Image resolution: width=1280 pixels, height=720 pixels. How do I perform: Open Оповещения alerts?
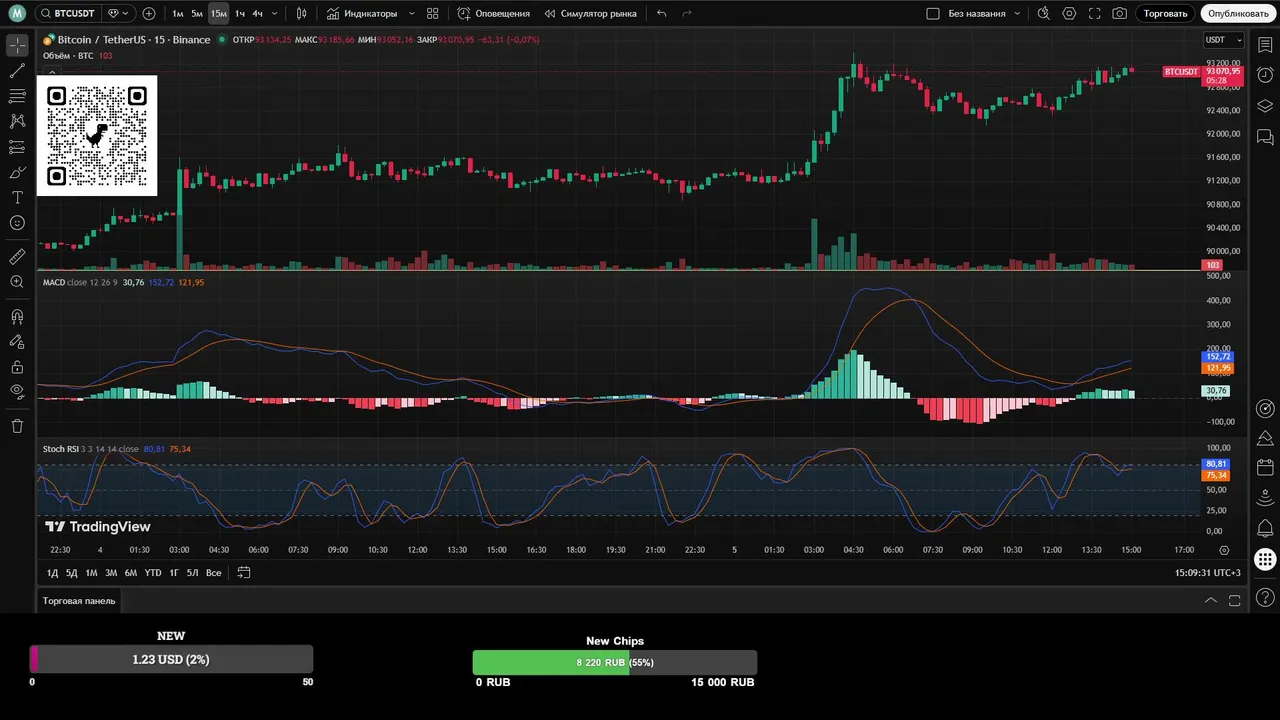click(493, 14)
